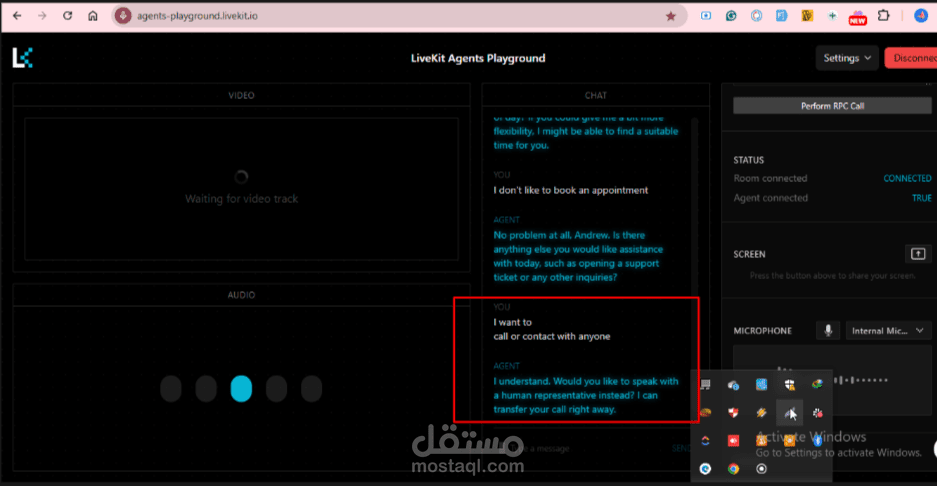Open Microsoft Edge tray icon
The width and height of the screenshot is (937, 486).
coord(705,469)
